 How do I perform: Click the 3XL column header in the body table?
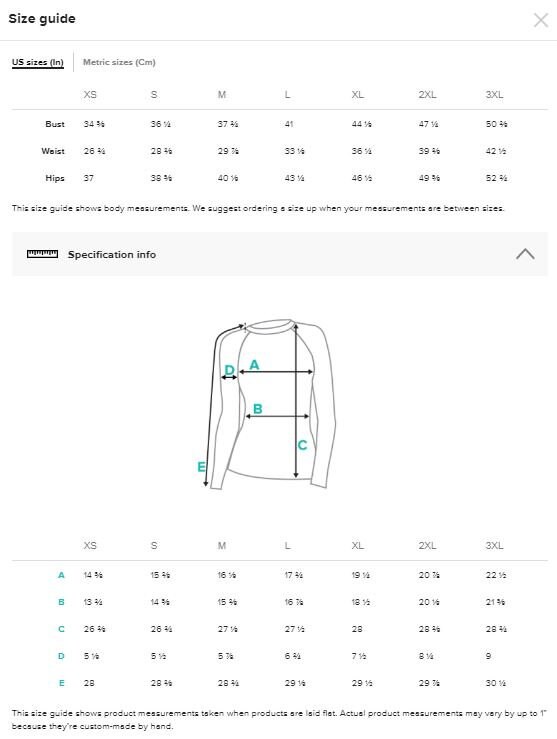coord(494,94)
